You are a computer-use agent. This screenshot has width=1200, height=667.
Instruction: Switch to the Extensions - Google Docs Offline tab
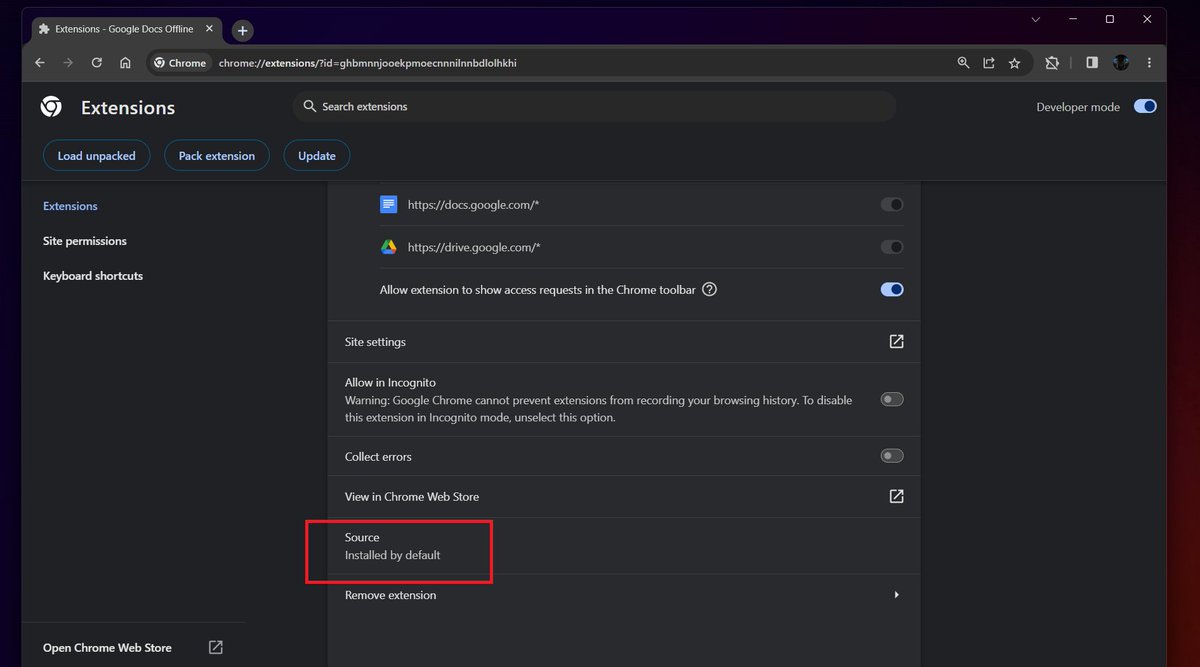click(x=126, y=30)
